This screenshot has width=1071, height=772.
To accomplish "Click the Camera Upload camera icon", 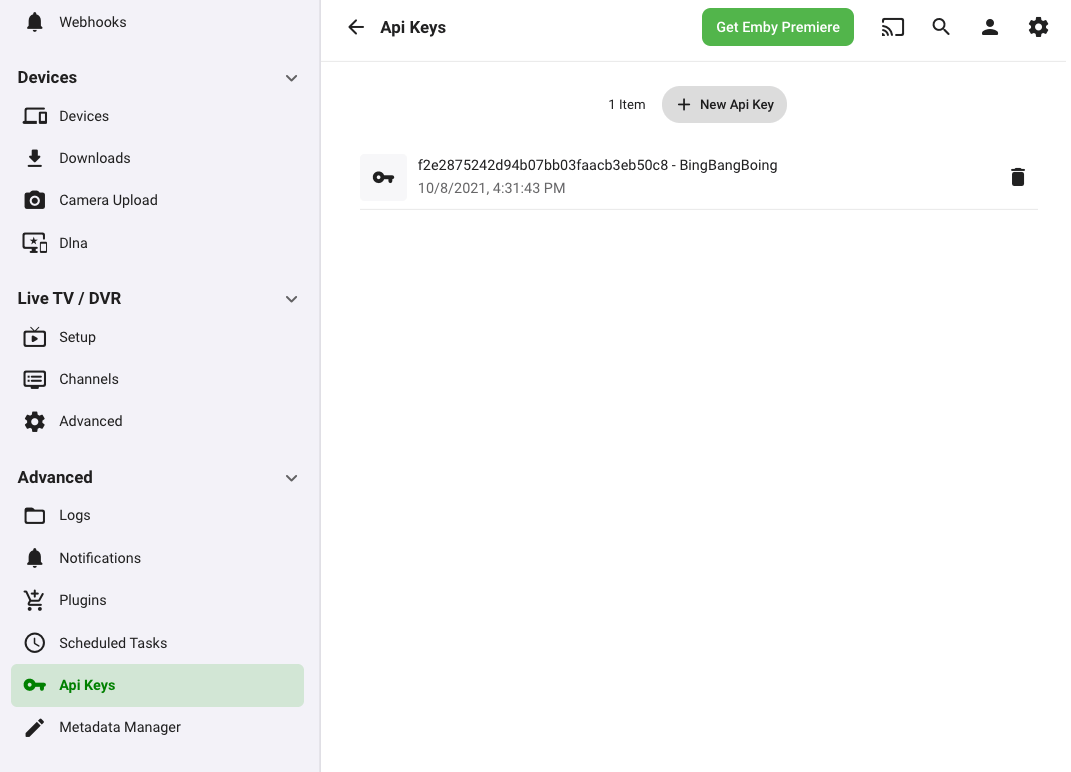I will click(x=35, y=200).
